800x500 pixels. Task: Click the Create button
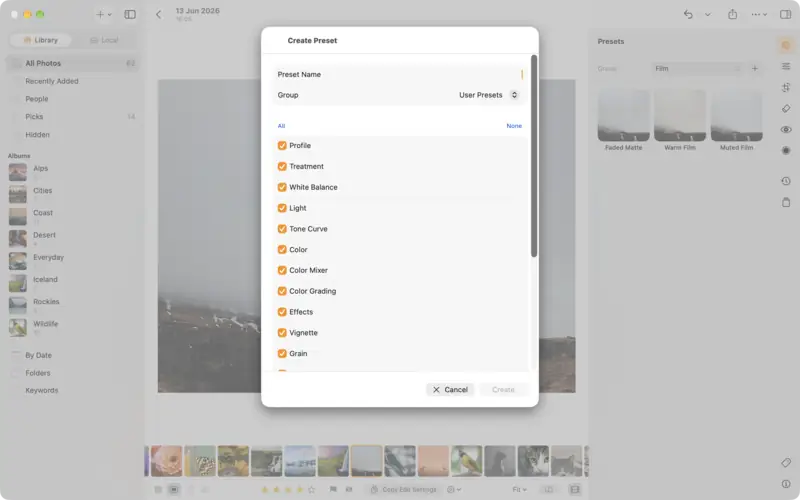[503, 389]
